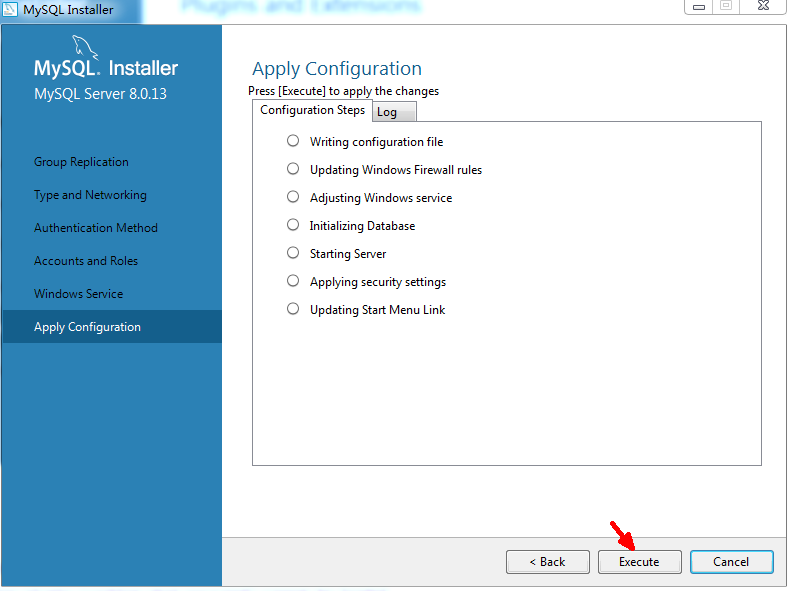Click 'Press [Execute] to apply the changes' text
The height and width of the screenshot is (591, 788).
(x=343, y=91)
